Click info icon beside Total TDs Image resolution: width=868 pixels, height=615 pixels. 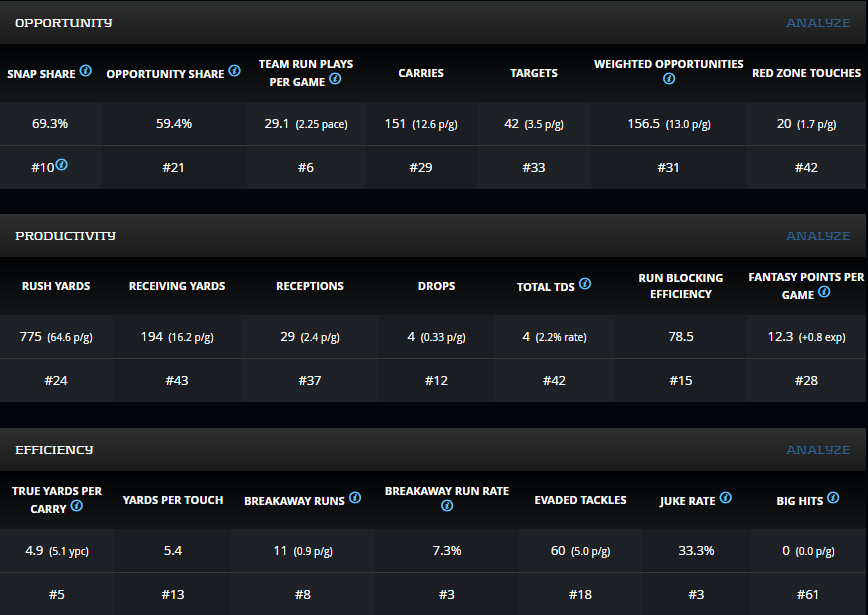tap(585, 285)
